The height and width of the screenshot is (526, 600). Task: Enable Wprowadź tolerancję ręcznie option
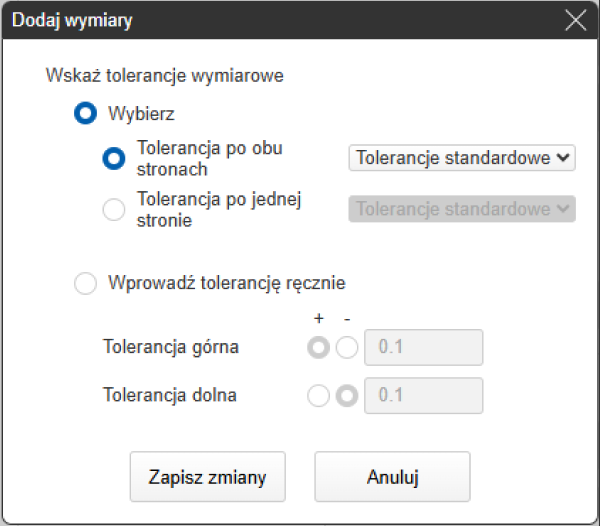pyautogui.click(x=86, y=283)
